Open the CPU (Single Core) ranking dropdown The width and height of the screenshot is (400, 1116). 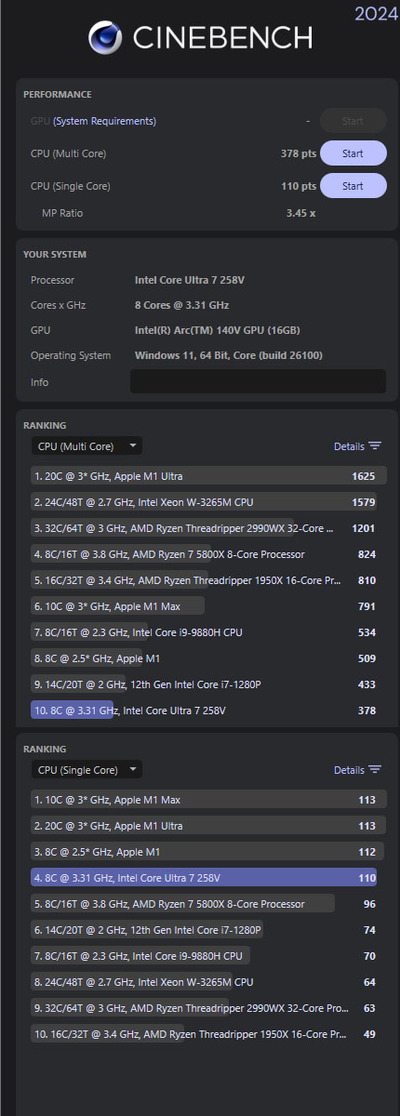[x=87, y=770]
